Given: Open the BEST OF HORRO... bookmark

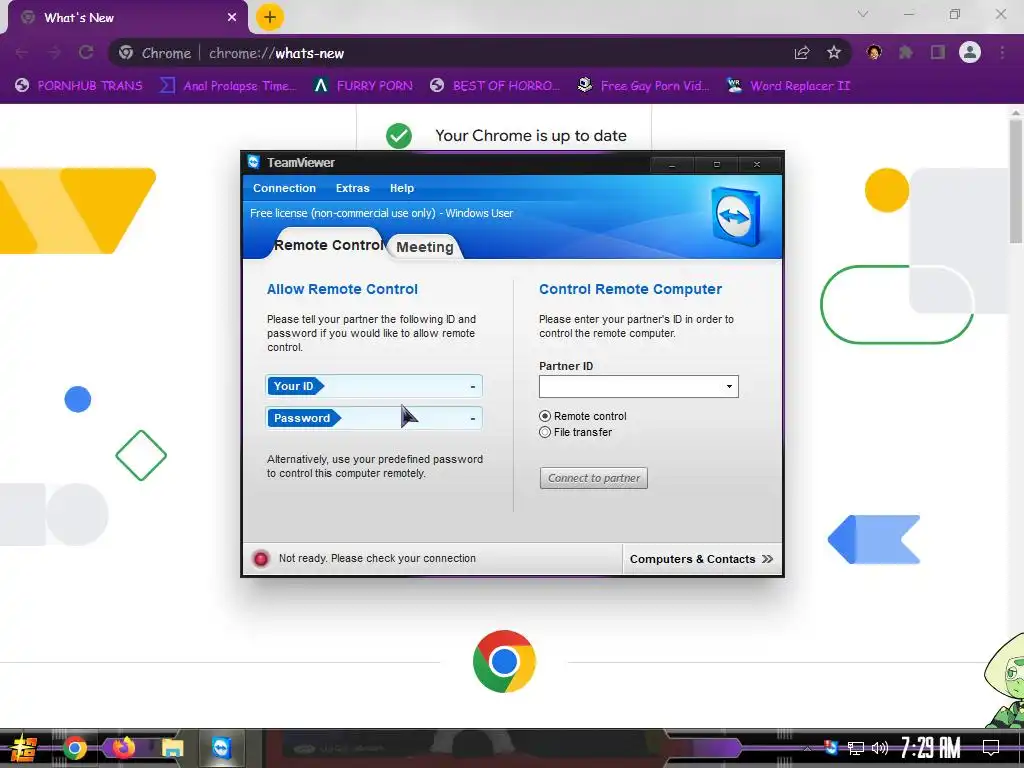Looking at the screenshot, I should pyautogui.click(x=495, y=86).
